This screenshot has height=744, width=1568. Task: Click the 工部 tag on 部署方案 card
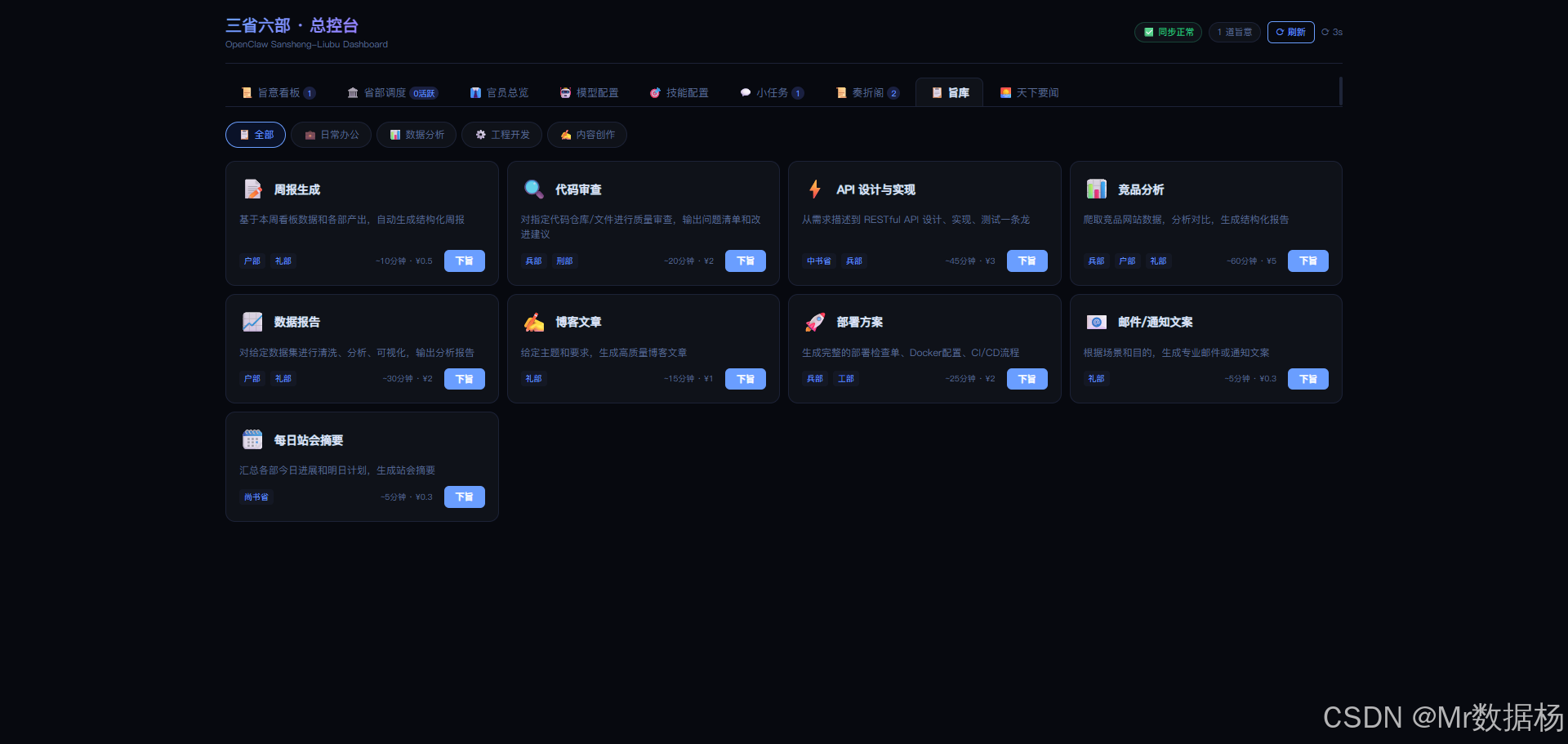point(846,379)
